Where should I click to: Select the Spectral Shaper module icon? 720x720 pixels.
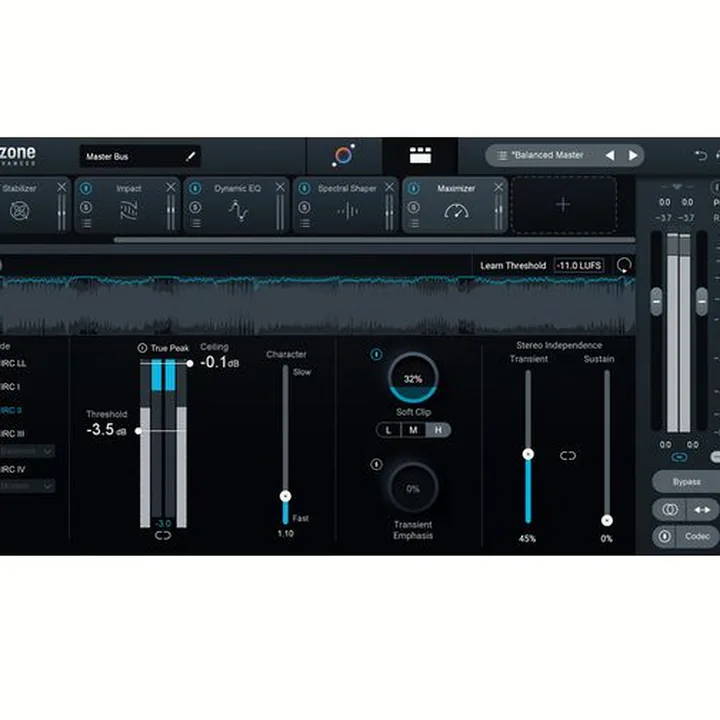click(348, 211)
